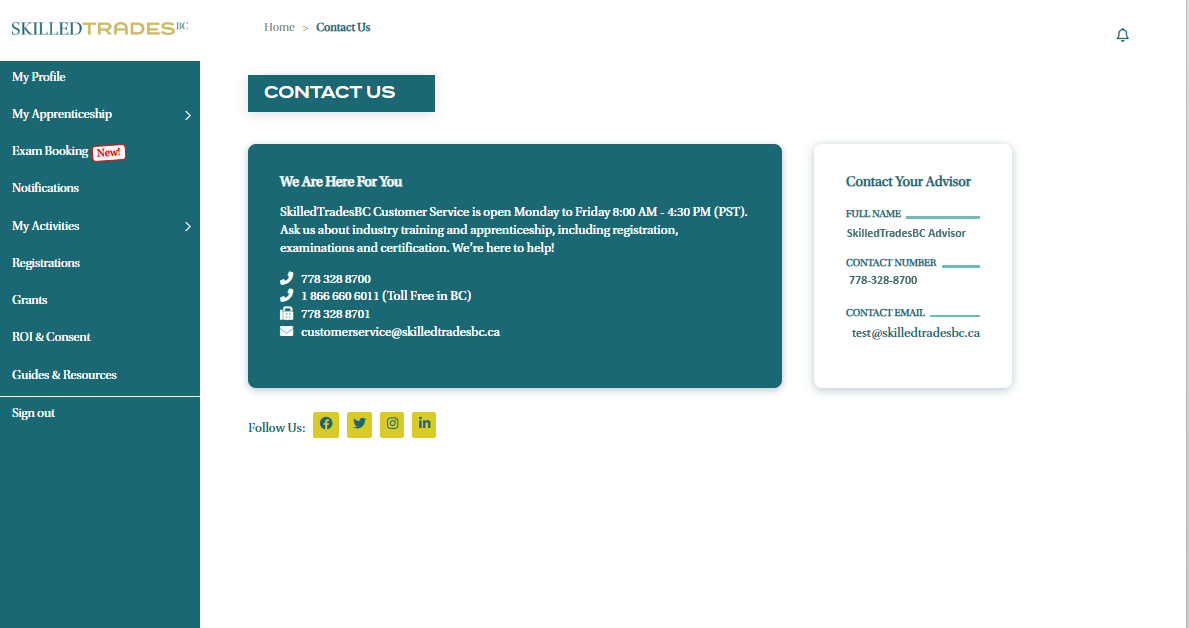Open My Profile in the sidebar
This screenshot has height=628, width=1189.
coord(39,77)
